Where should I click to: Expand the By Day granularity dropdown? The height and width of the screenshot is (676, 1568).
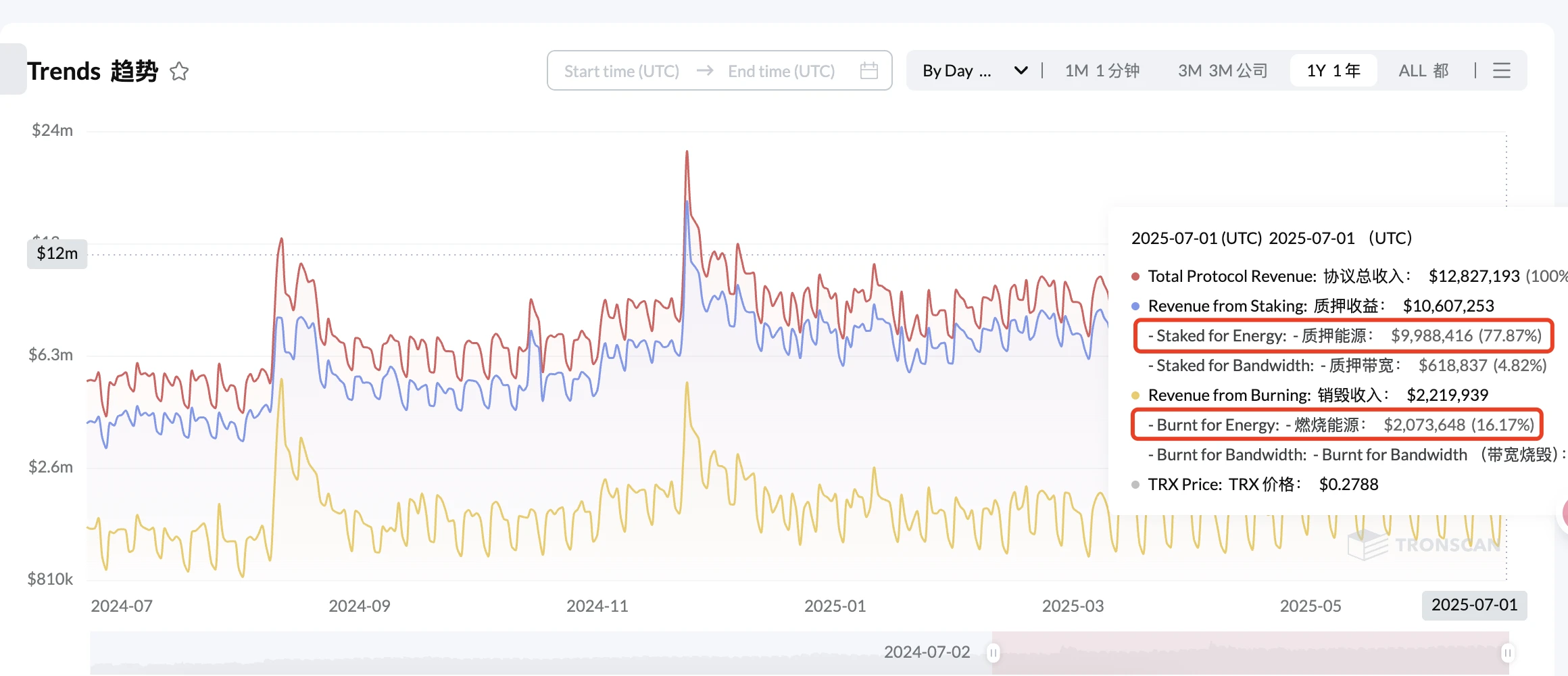coord(957,70)
